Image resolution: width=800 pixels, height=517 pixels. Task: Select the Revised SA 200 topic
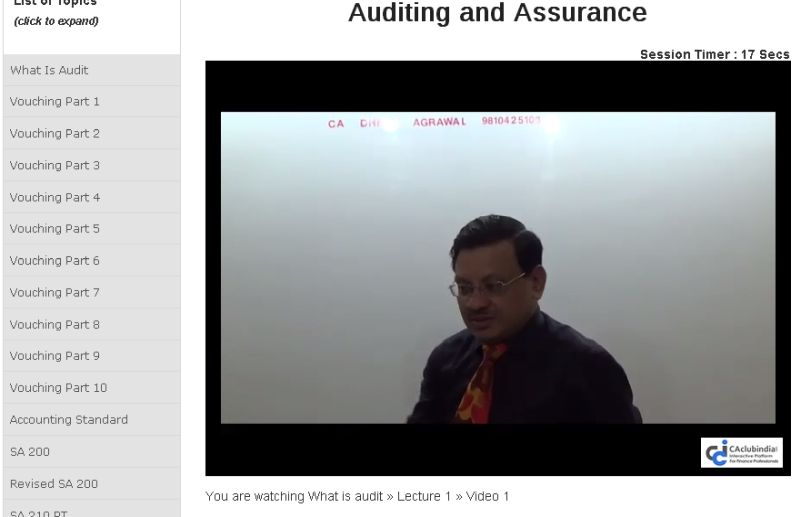92,484
